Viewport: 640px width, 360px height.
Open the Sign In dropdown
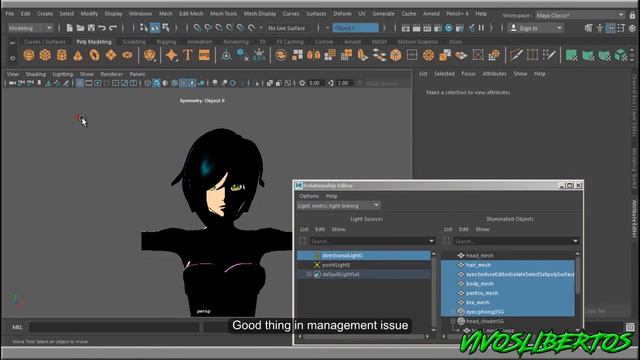point(536,28)
